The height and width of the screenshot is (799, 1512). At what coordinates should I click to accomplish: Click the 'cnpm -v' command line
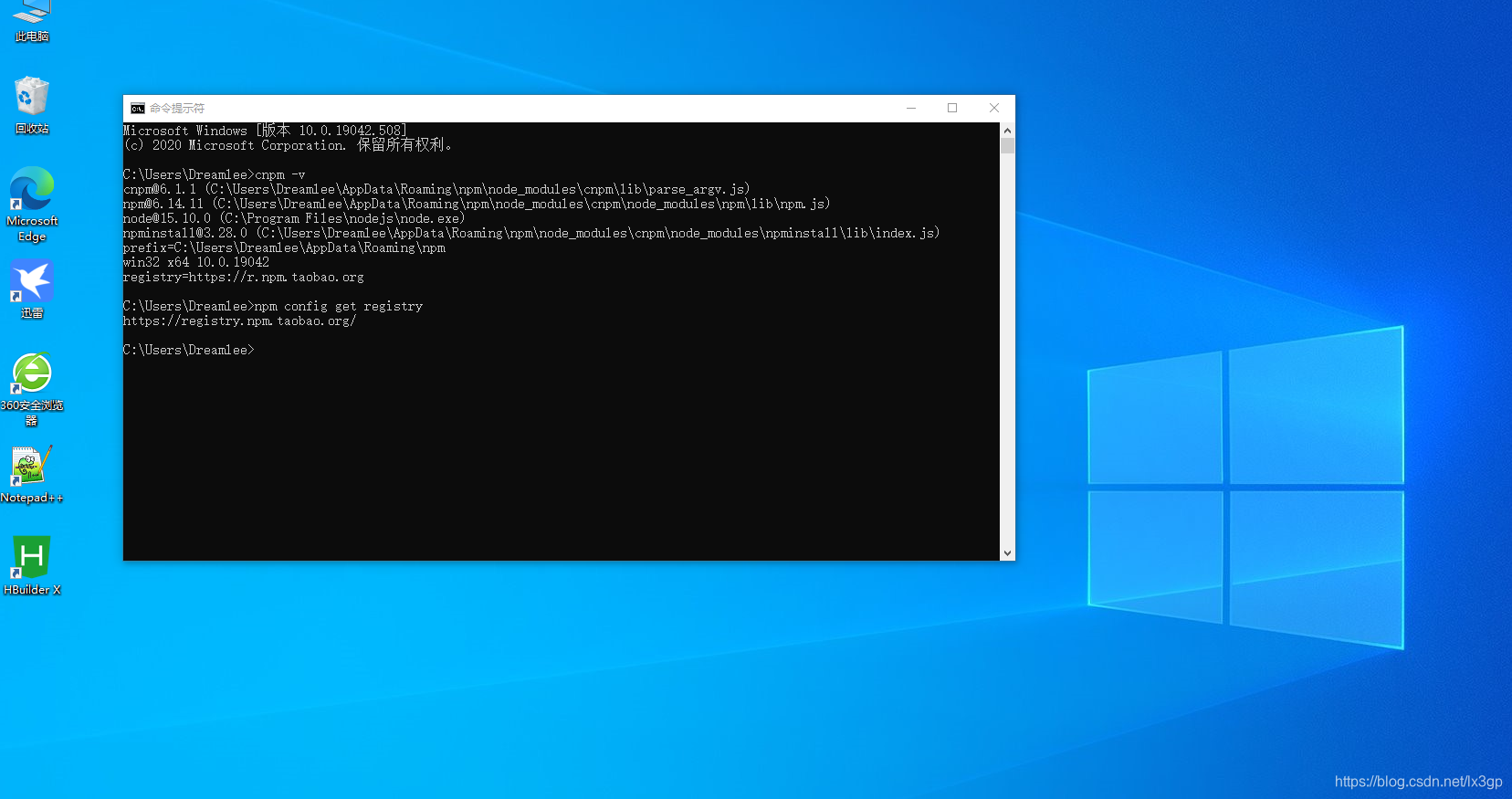(215, 174)
